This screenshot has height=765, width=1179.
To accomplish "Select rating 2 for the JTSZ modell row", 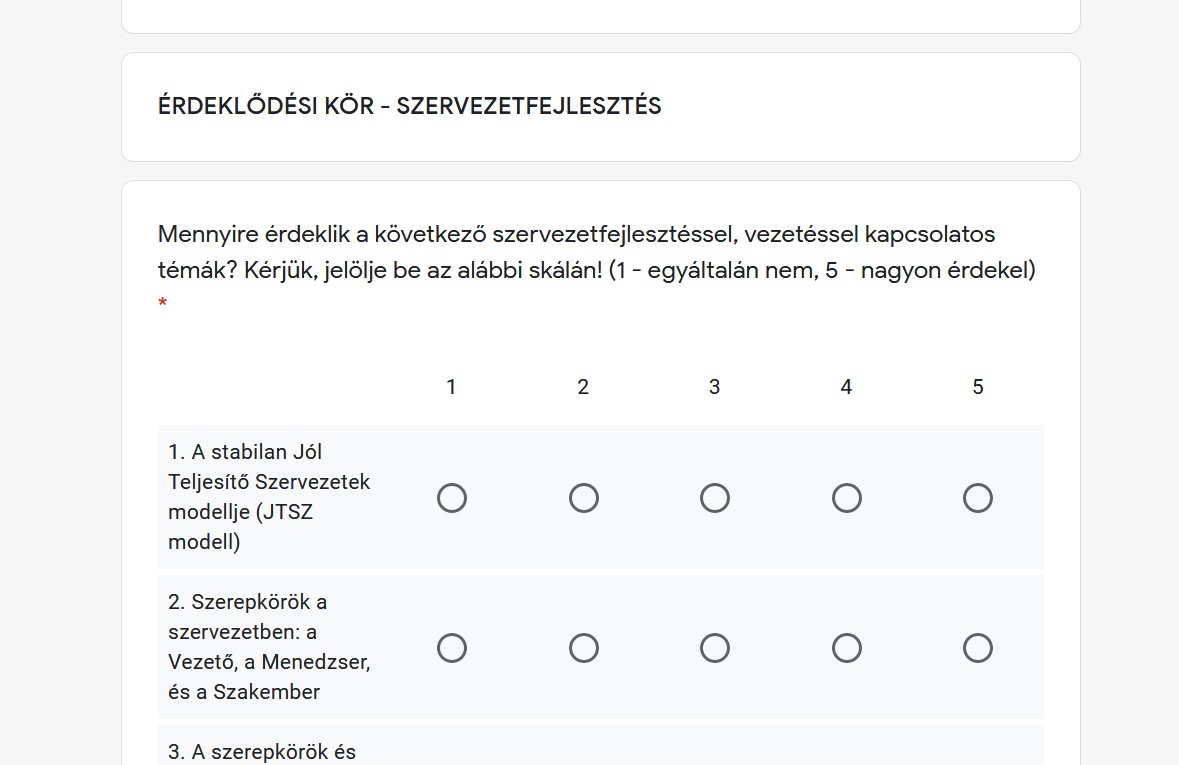I will 583,497.
